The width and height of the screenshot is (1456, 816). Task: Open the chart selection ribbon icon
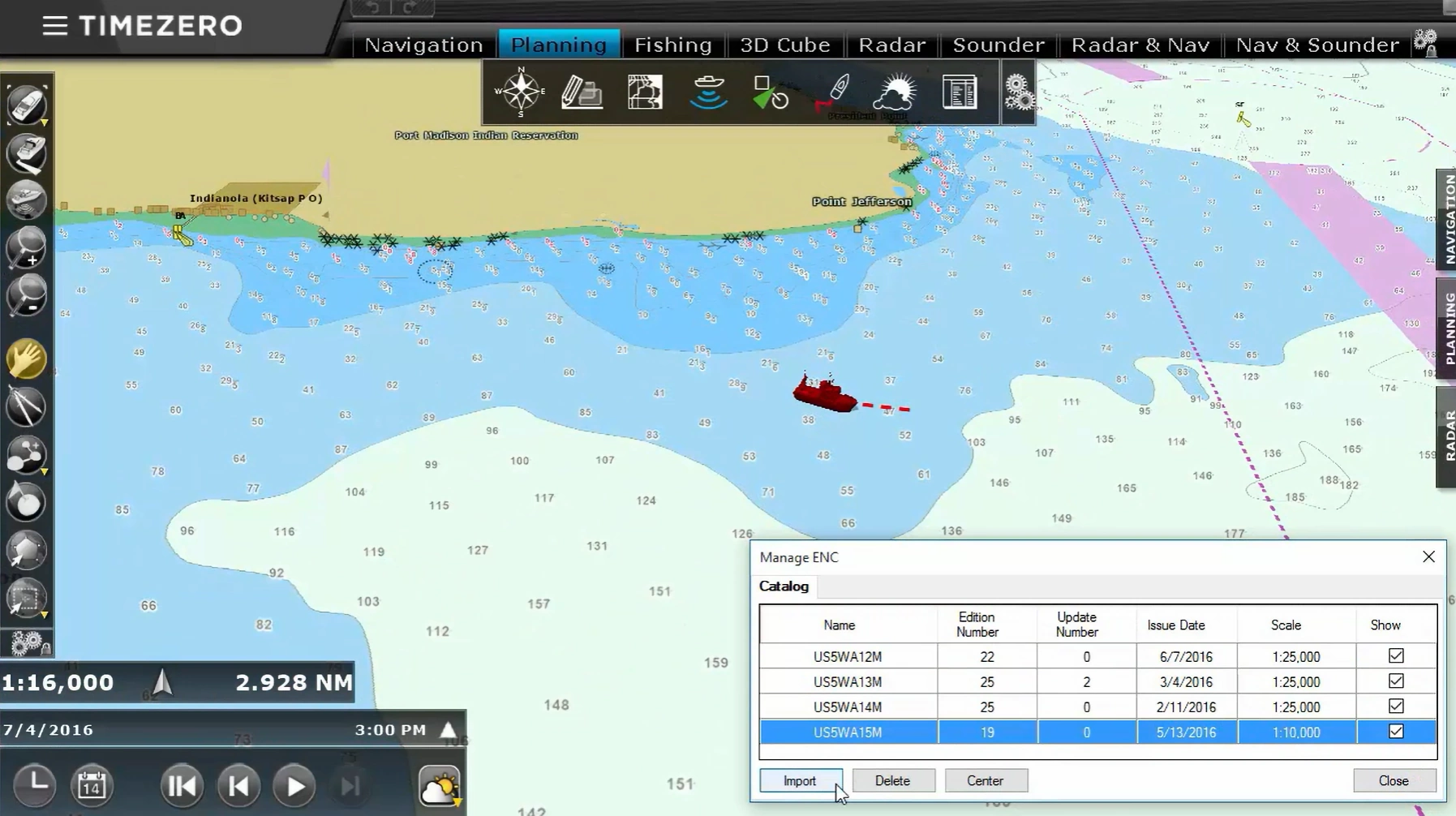[x=645, y=92]
